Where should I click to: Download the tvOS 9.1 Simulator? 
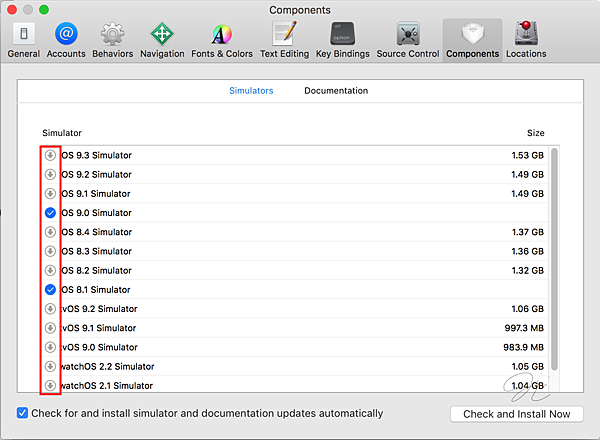coord(50,328)
